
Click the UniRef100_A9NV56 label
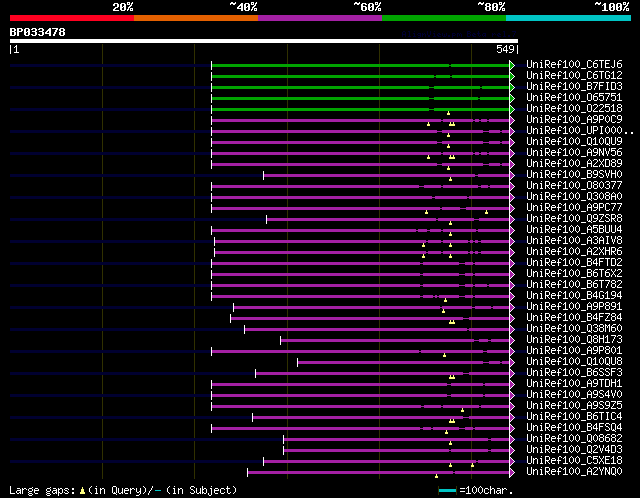click(x=574, y=152)
